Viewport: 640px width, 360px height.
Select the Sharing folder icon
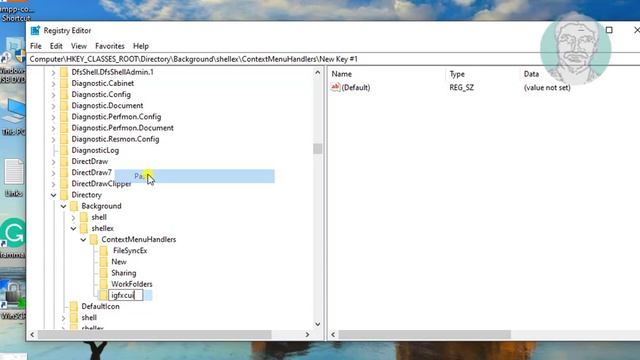[x=104, y=273]
